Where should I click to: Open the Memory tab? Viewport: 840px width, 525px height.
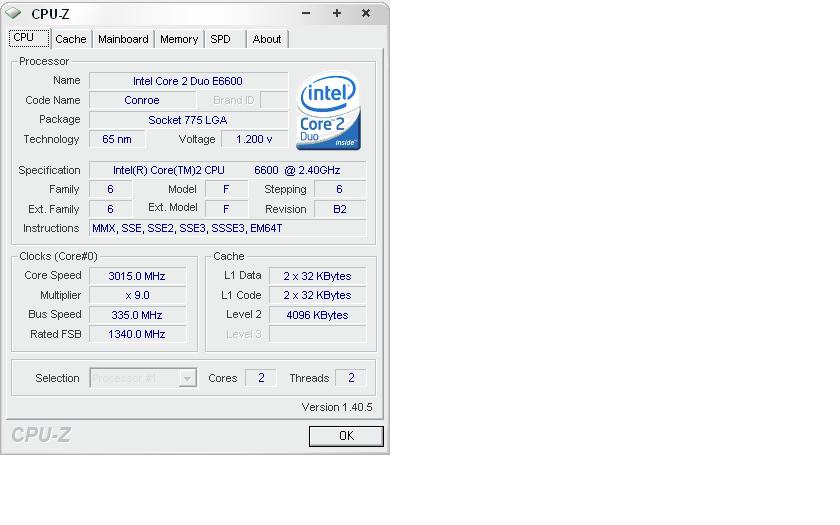[x=179, y=39]
